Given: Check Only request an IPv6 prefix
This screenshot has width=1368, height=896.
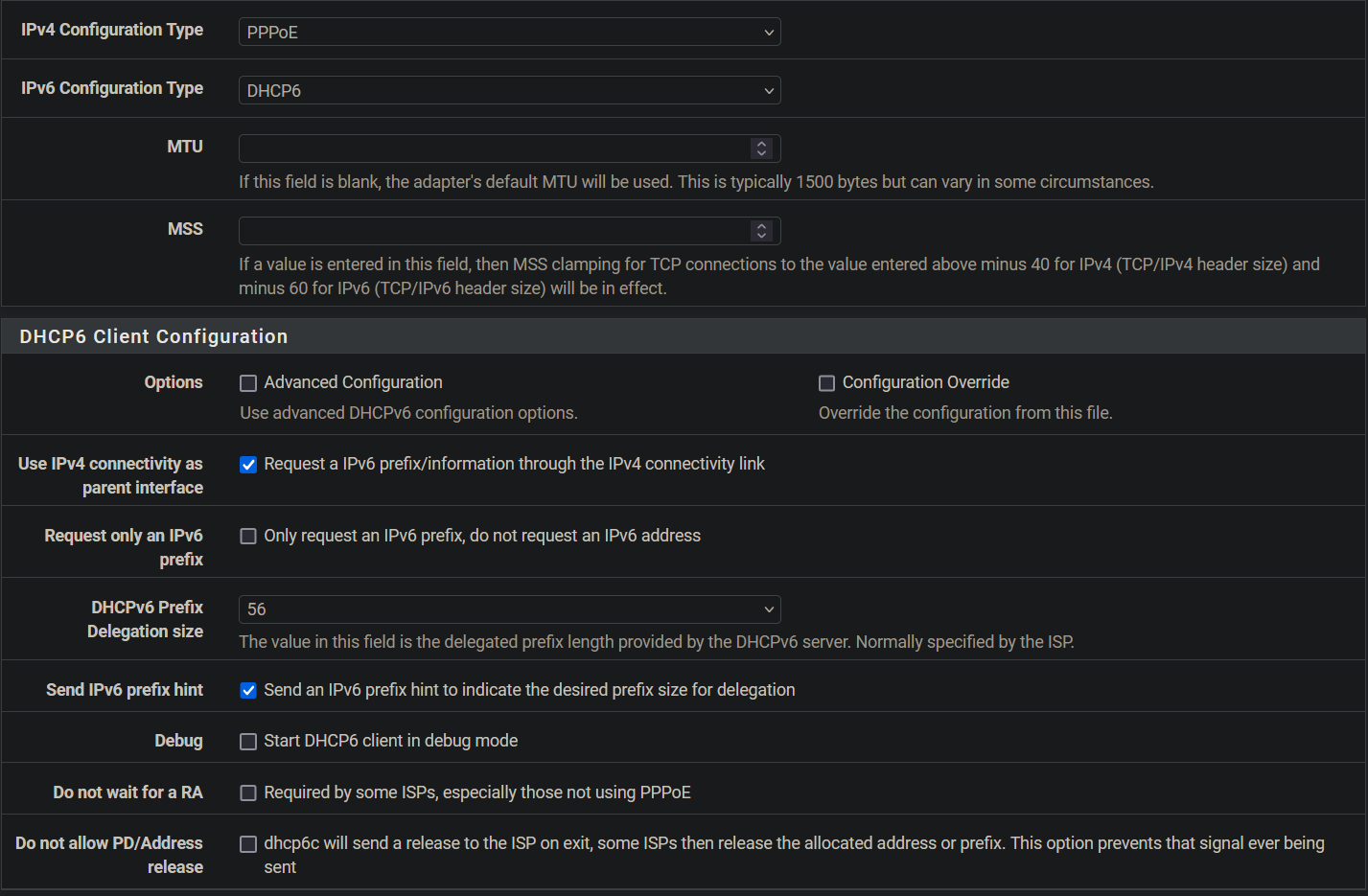Looking at the screenshot, I should coord(248,537).
